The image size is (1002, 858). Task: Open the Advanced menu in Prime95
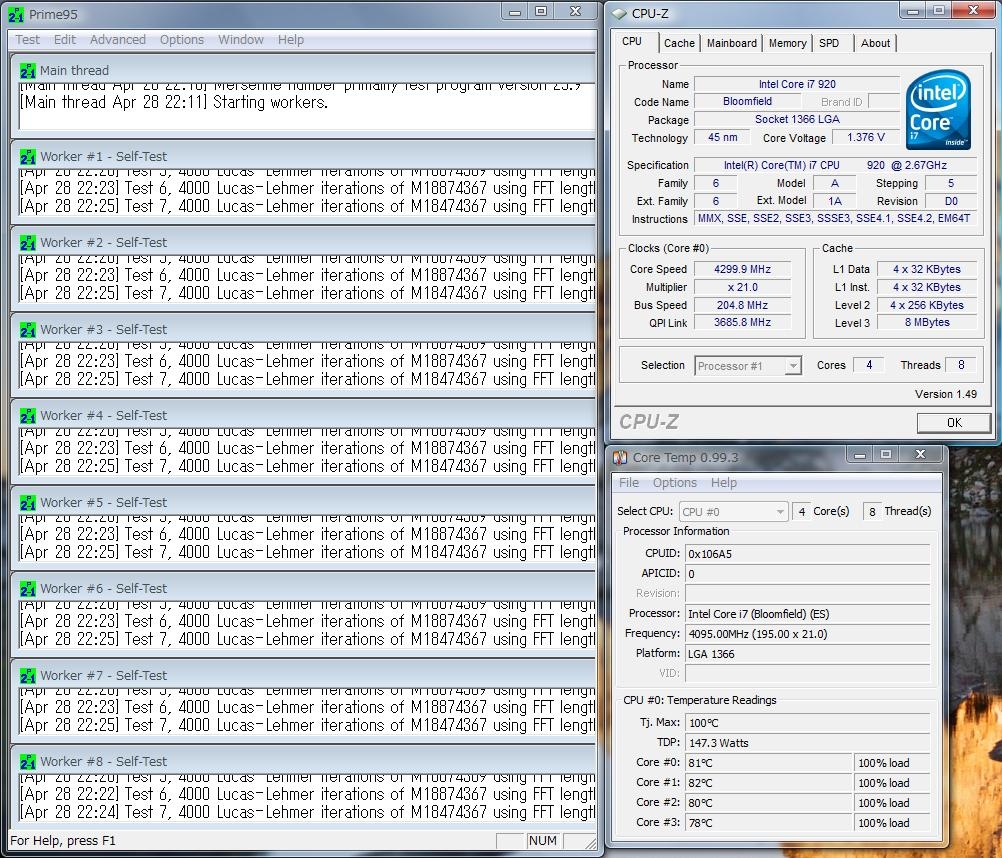coord(118,40)
